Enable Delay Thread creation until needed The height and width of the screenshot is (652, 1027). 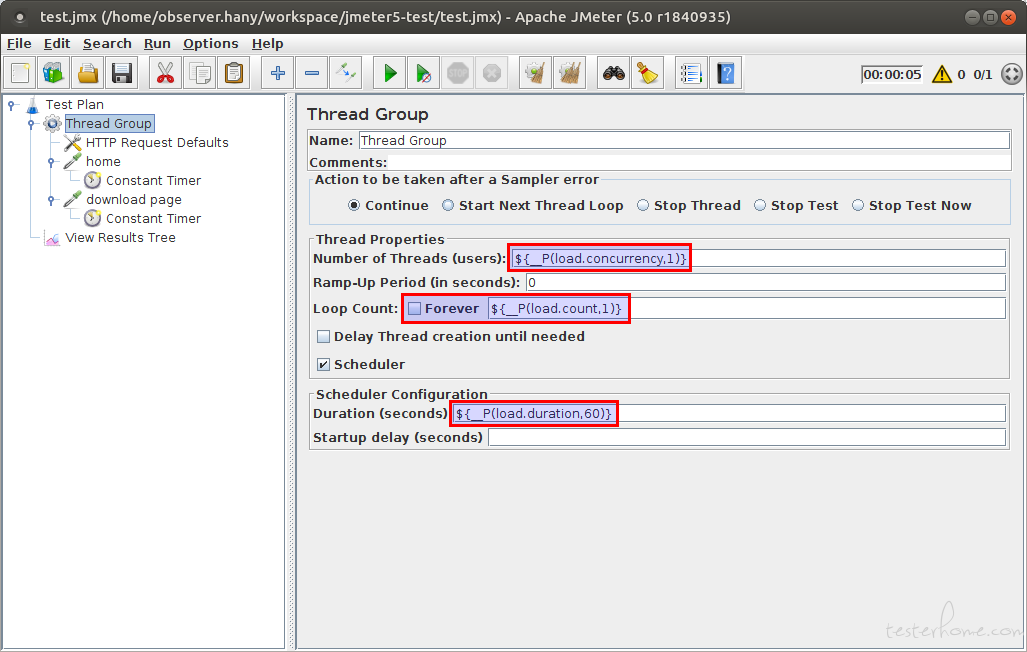pyautogui.click(x=324, y=337)
